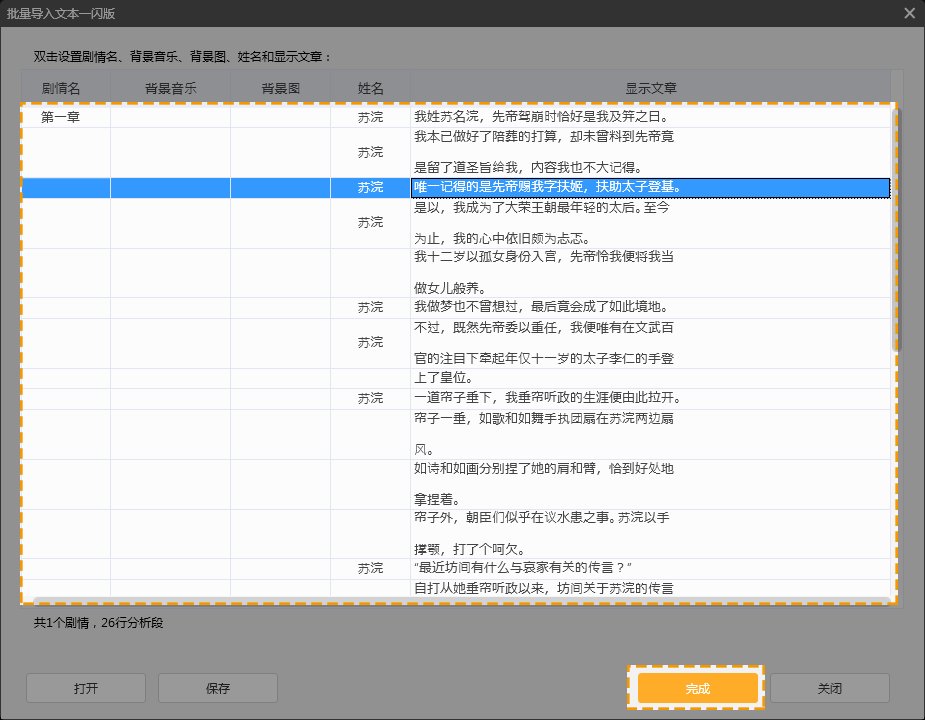
Task: Click the 打开 button
Action: (86, 688)
